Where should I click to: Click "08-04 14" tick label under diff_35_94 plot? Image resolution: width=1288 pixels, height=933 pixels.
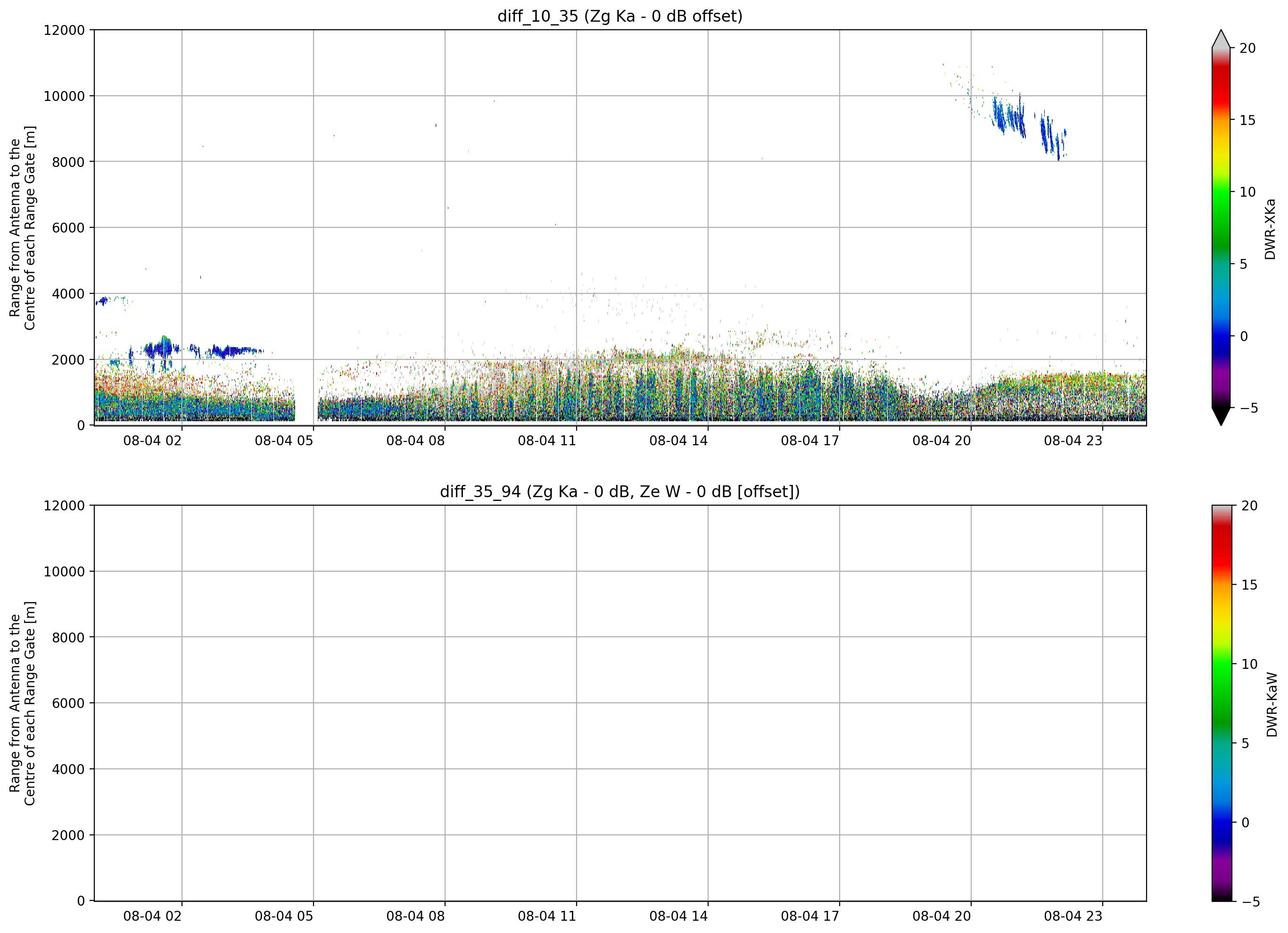click(x=678, y=916)
